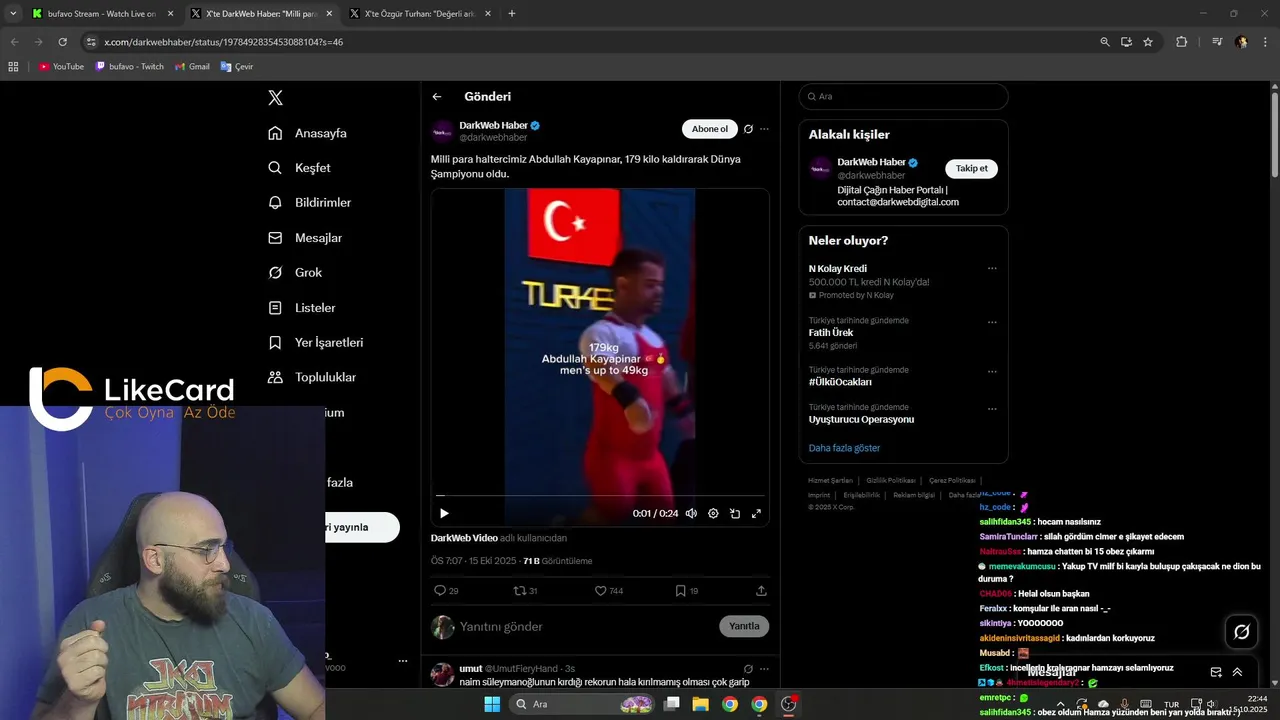Open Yer İşaretleri bookmarks
1280x720 pixels.
pos(315,343)
